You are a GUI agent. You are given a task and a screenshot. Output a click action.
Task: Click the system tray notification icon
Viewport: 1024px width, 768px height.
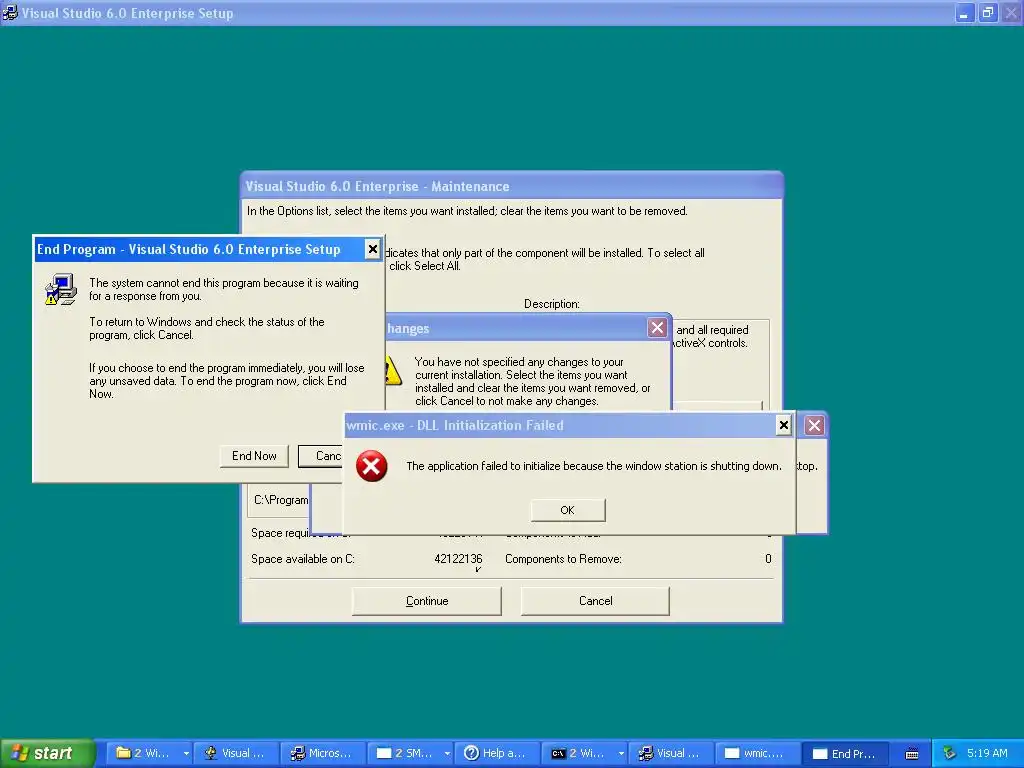point(950,753)
